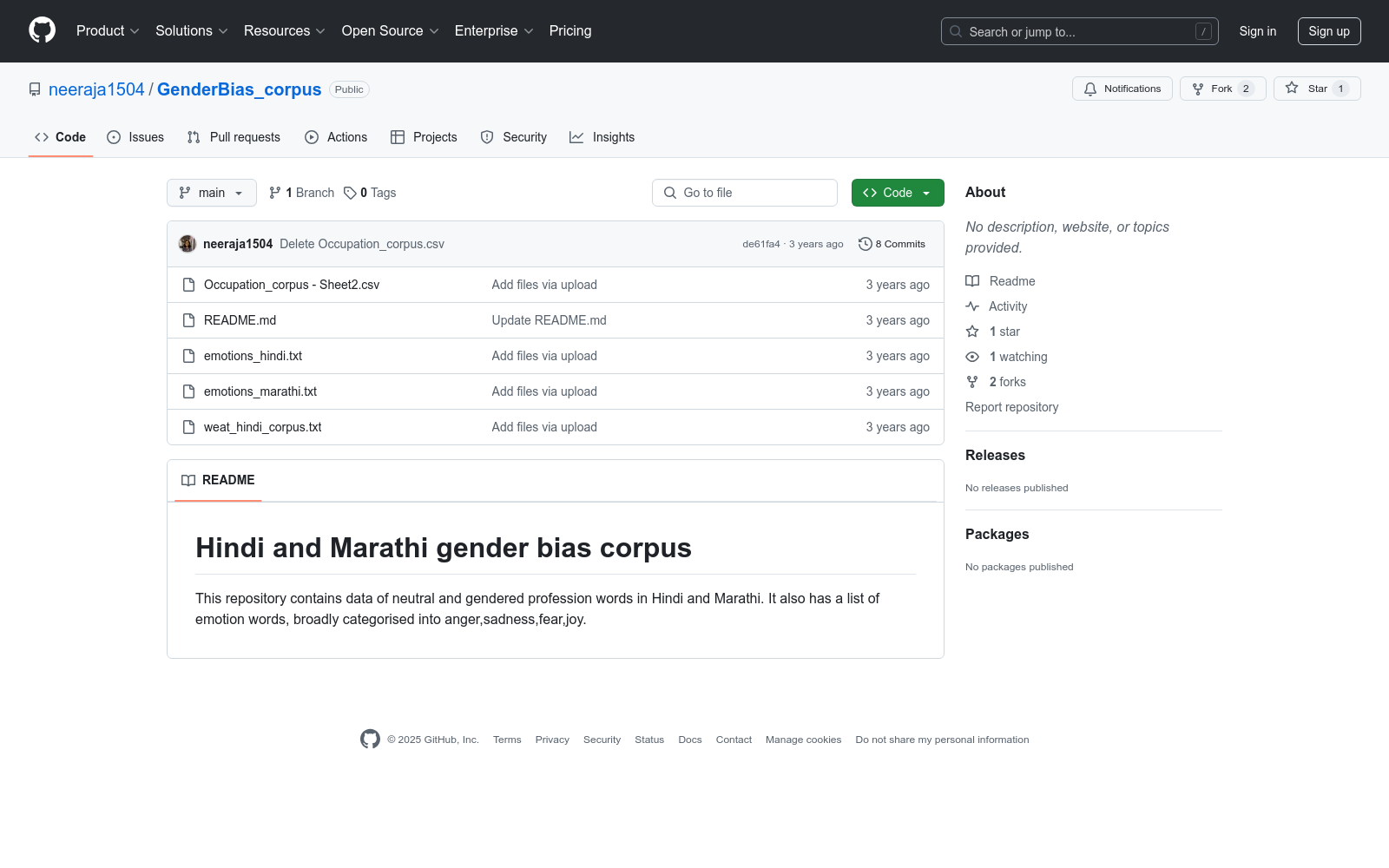Open the Pull requests tab

[234, 137]
